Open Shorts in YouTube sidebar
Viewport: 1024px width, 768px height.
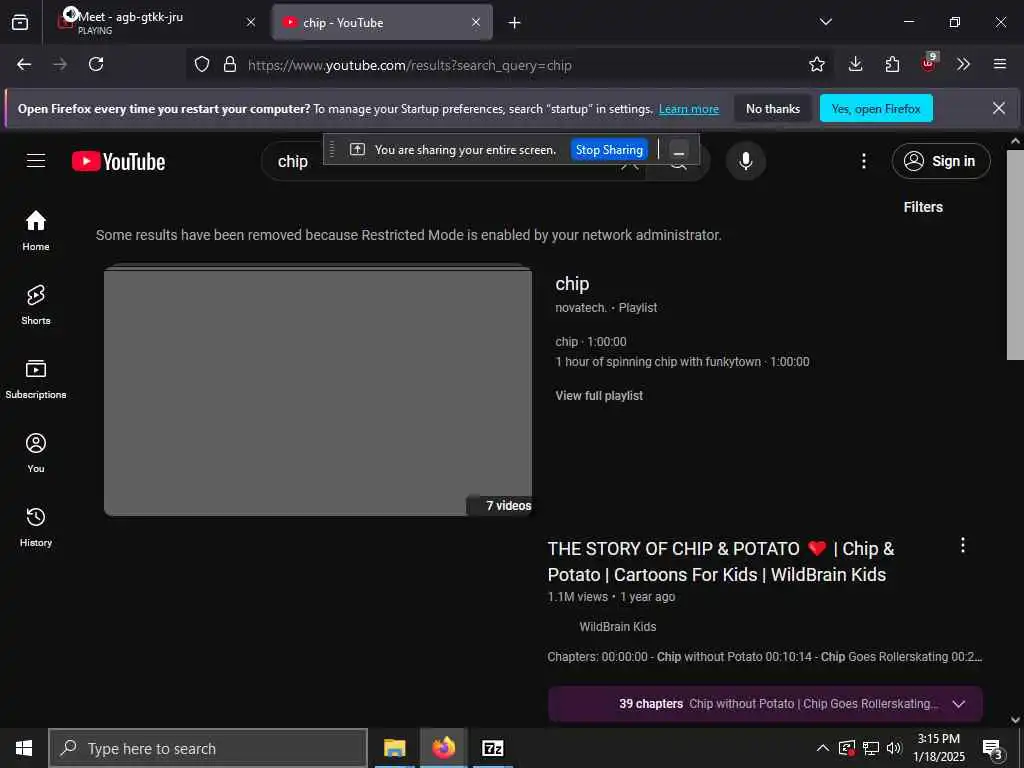[36, 304]
